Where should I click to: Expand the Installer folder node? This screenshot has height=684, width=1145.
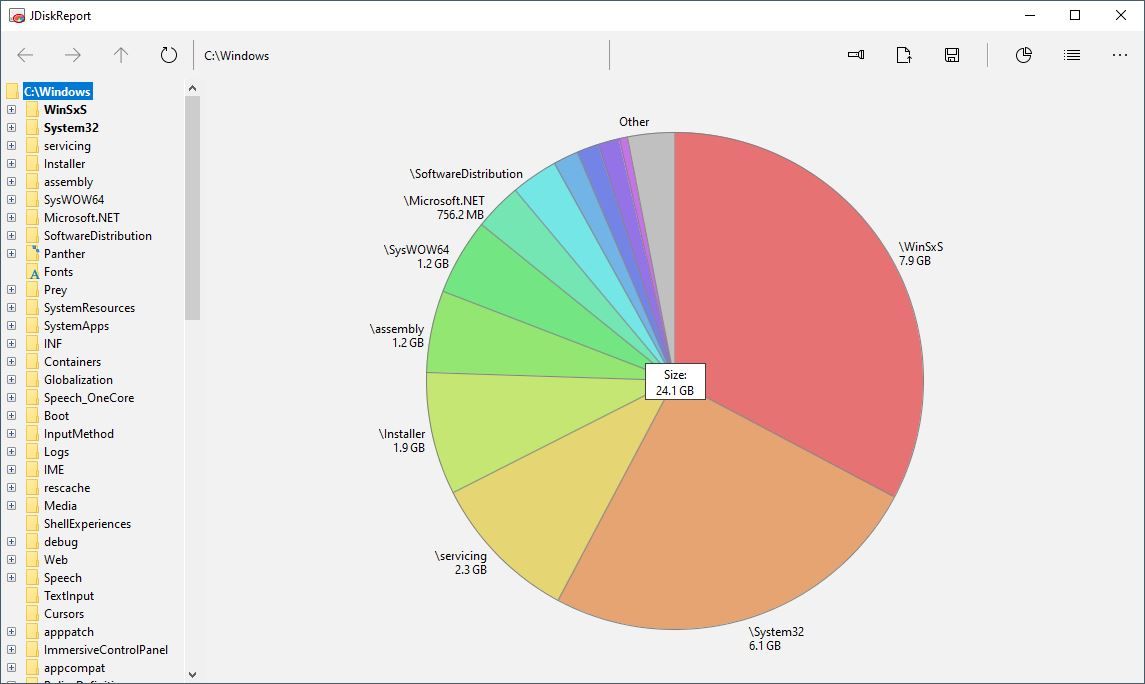click(x=11, y=164)
